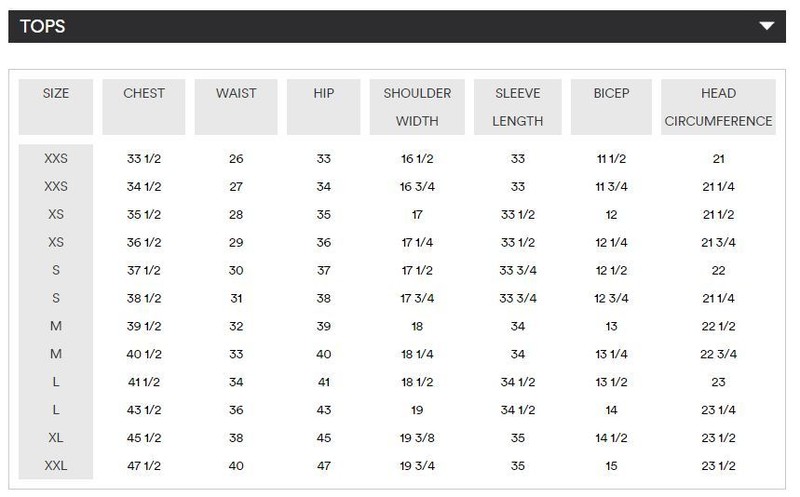Click the HEAD CIRCUMFERENCE column header

[718, 107]
